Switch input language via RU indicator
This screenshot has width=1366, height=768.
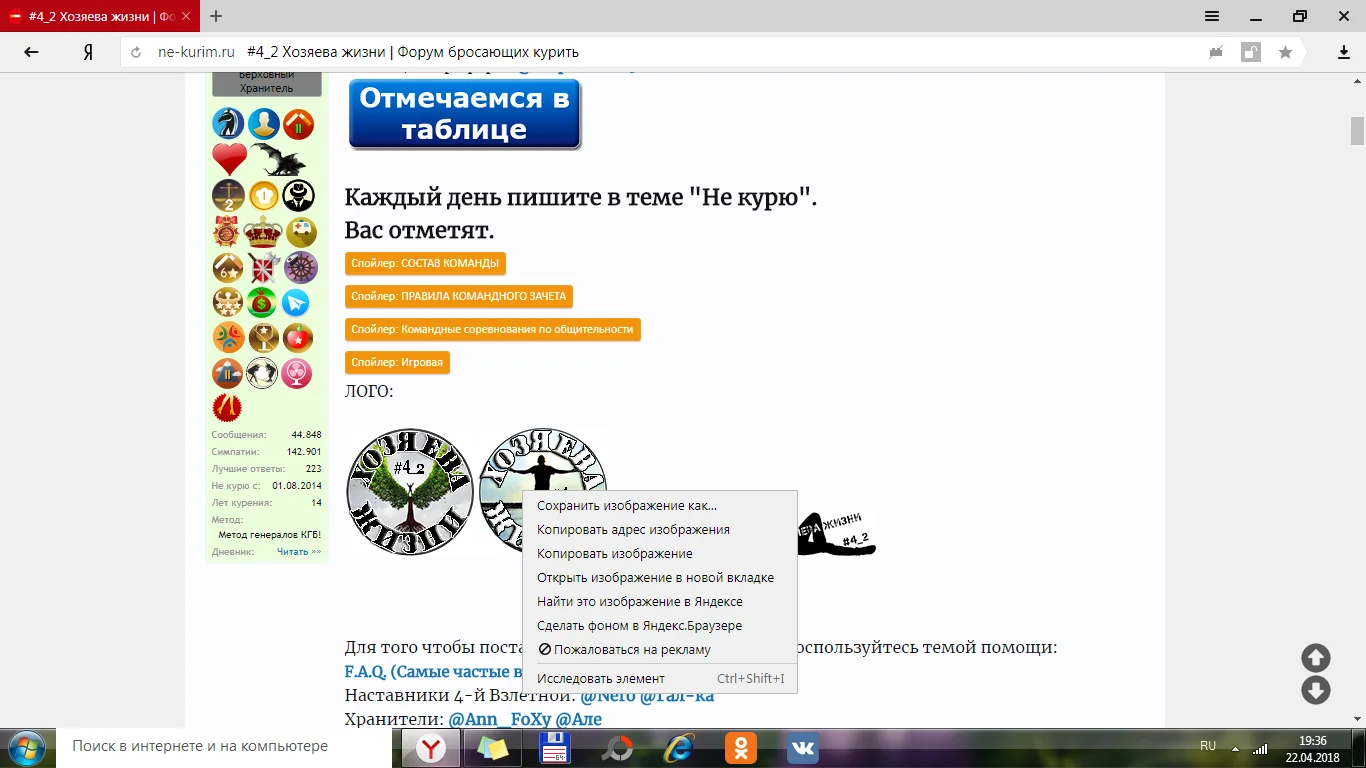pos(1208,746)
